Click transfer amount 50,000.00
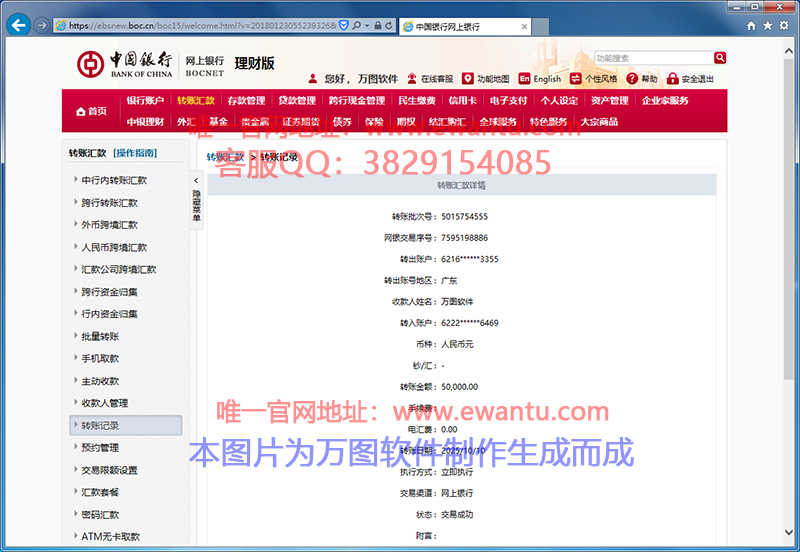 pos(460,387)
